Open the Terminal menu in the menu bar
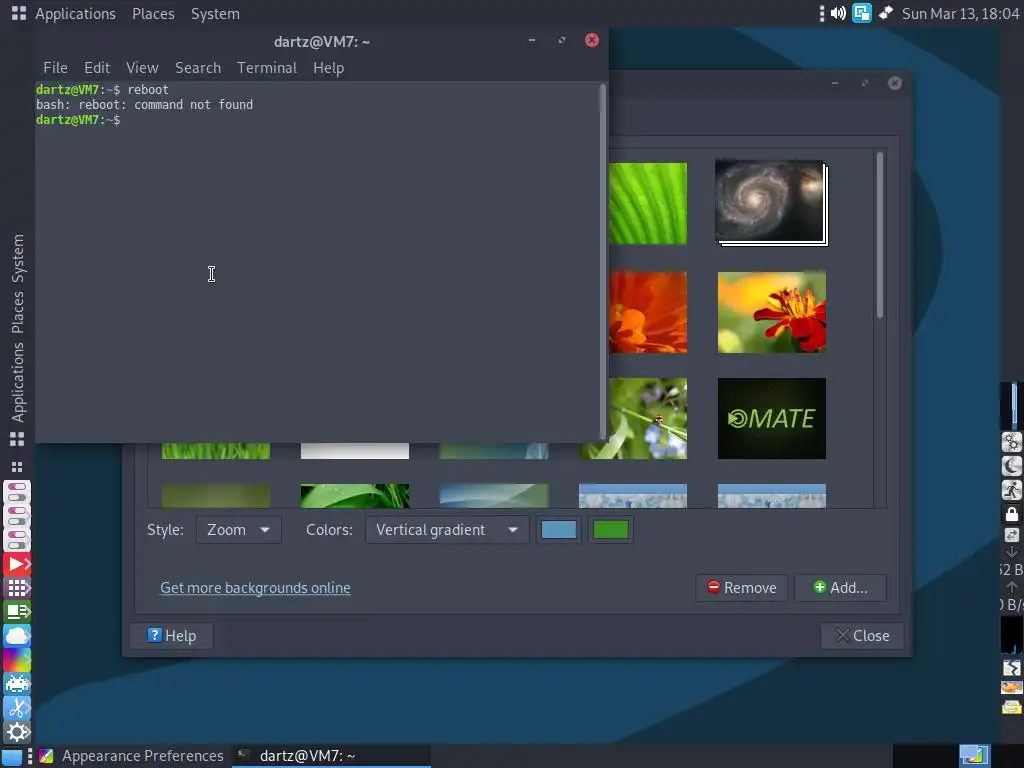Viewport: 1024px width, 768px height. (266, 68)
